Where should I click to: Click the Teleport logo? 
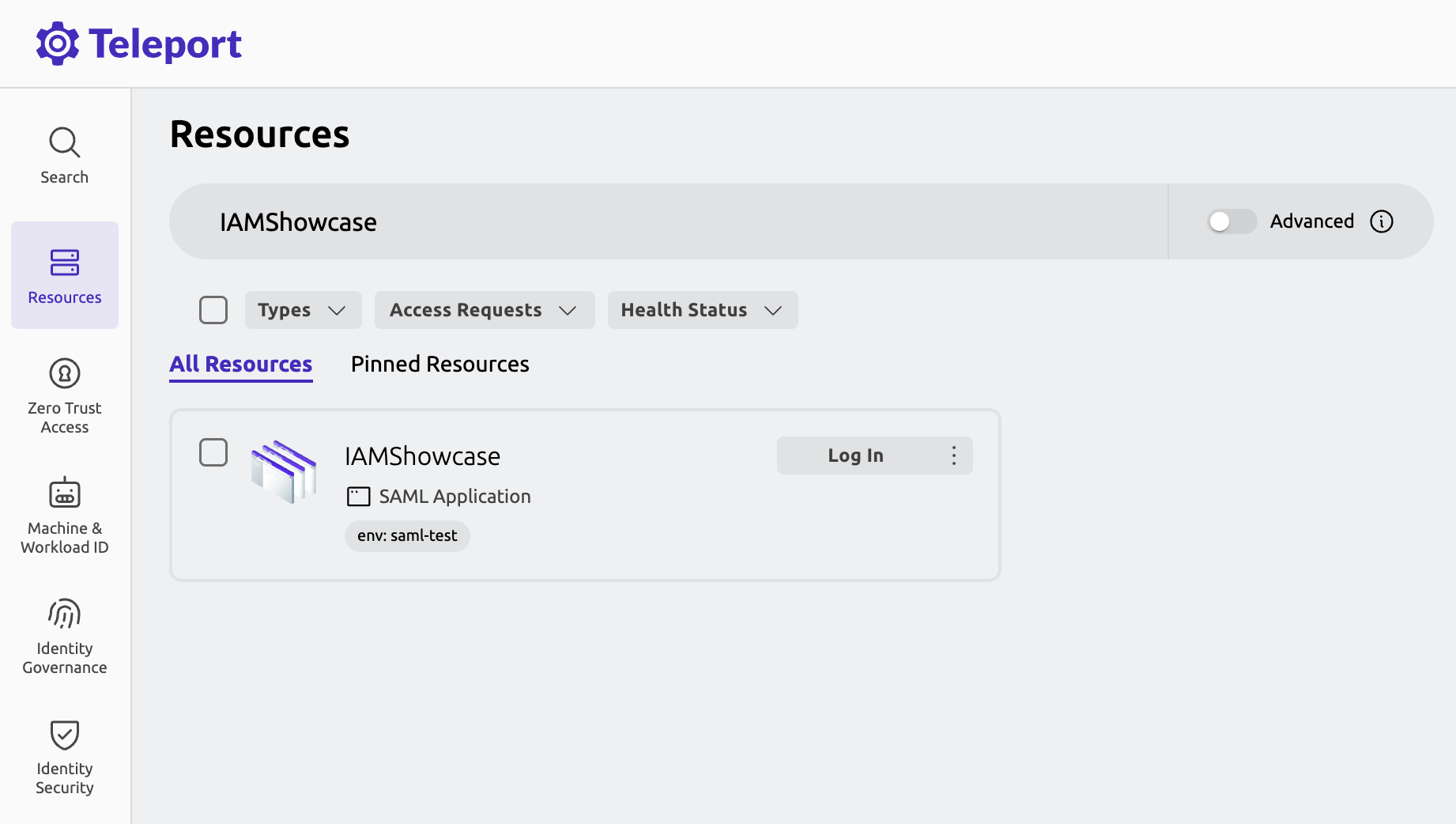click(139, 43)
